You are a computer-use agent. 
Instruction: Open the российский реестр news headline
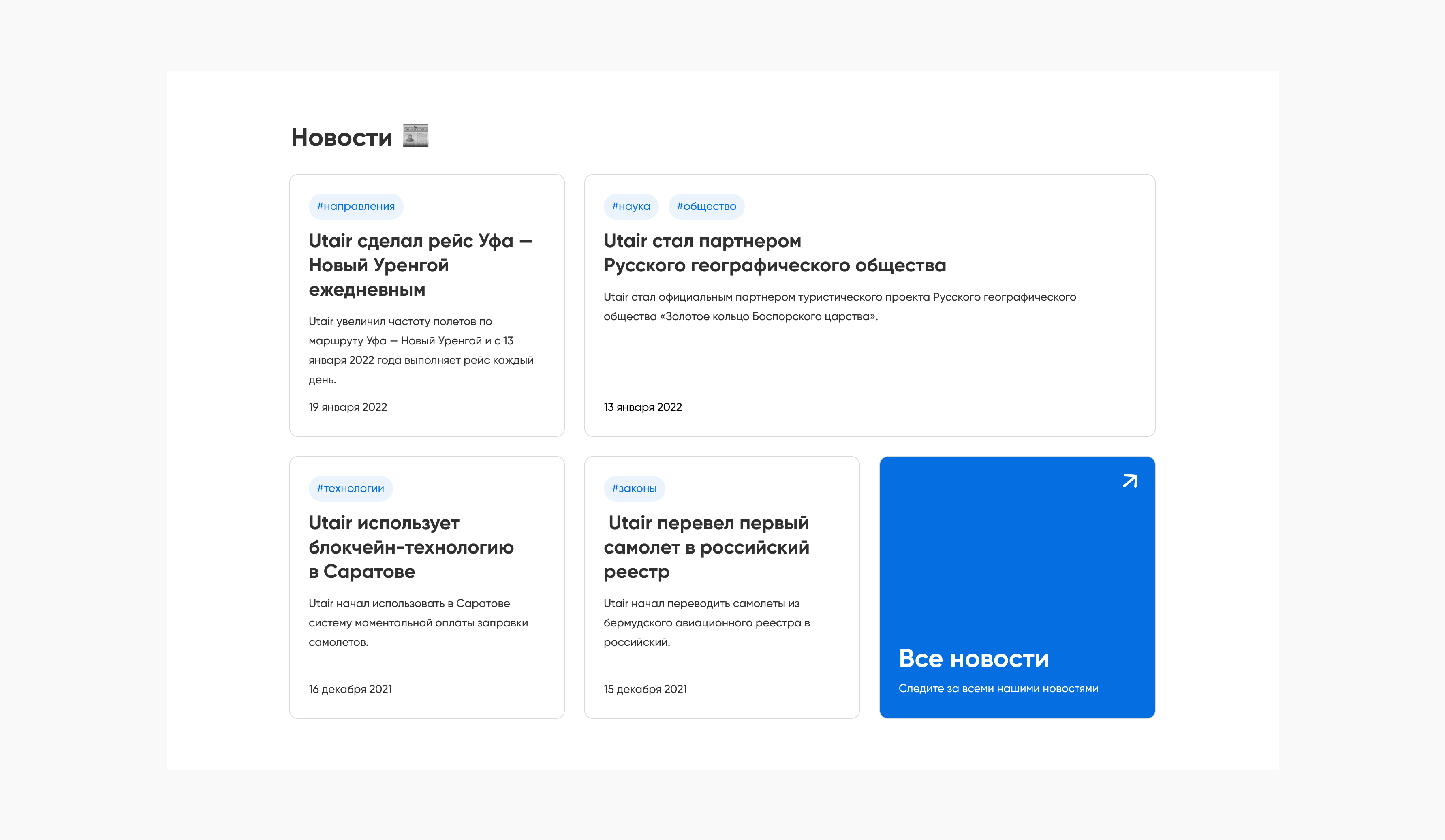pos(706,547)
